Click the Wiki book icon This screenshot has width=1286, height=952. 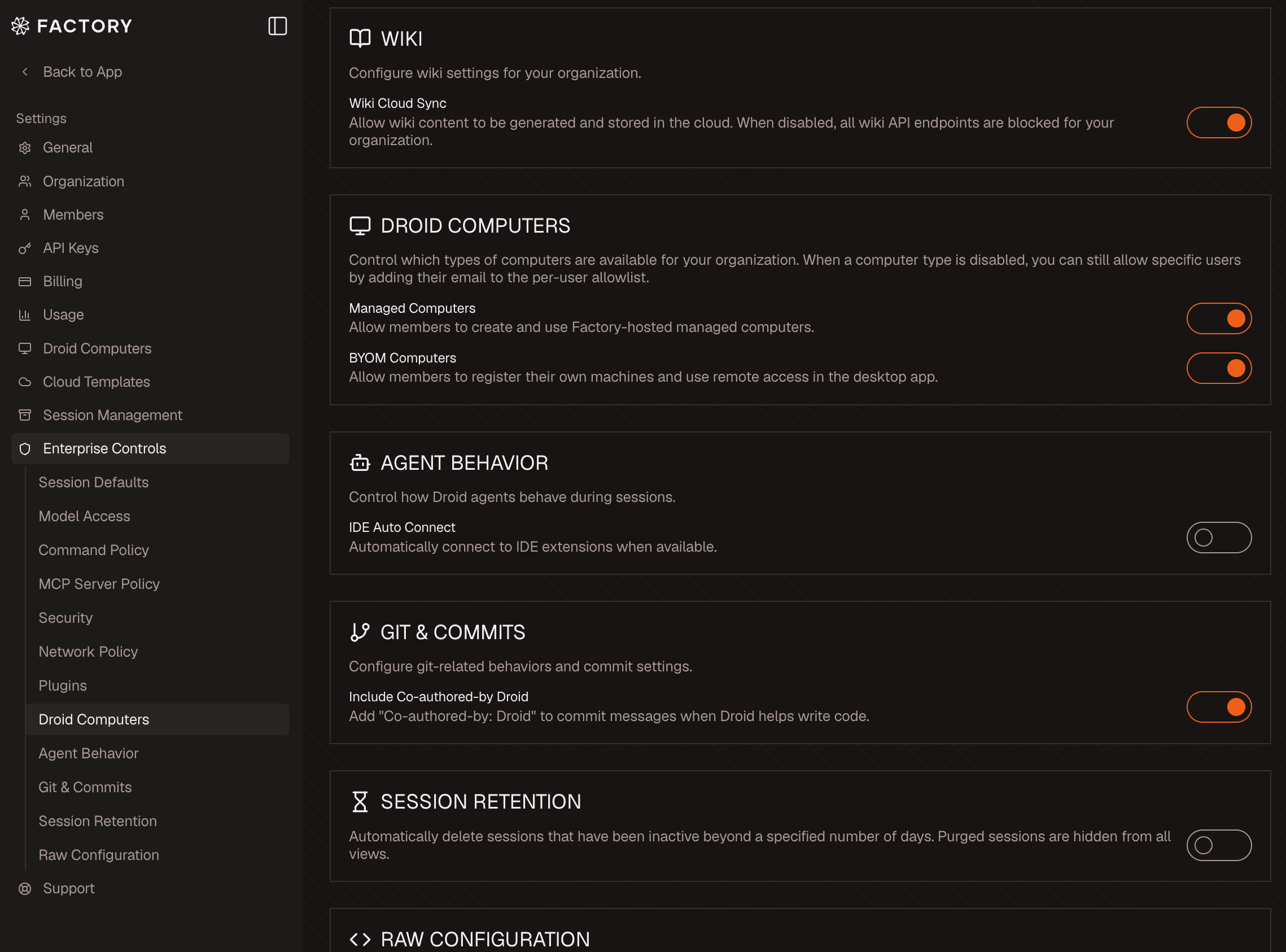[x=360, y=38]
